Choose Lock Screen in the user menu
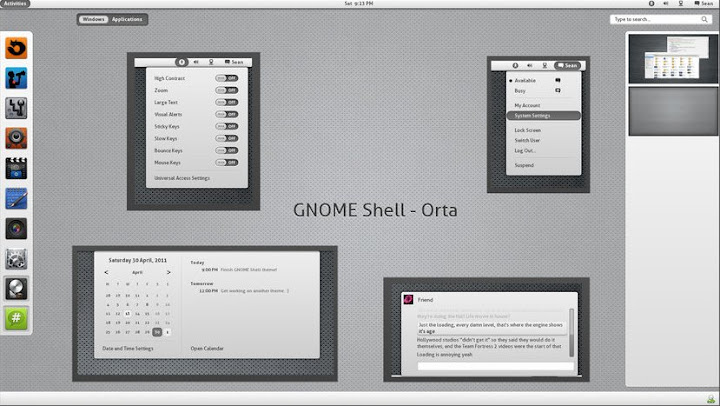Viewport: 720px width, 406px height. coord(527,130)
